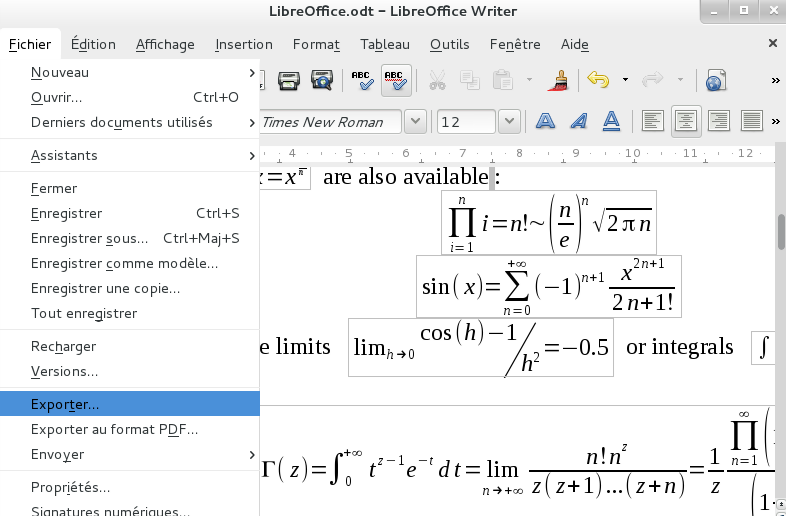786x516 pixels.
Task: Click the paste clipboard icon
Action: [503, 80]
